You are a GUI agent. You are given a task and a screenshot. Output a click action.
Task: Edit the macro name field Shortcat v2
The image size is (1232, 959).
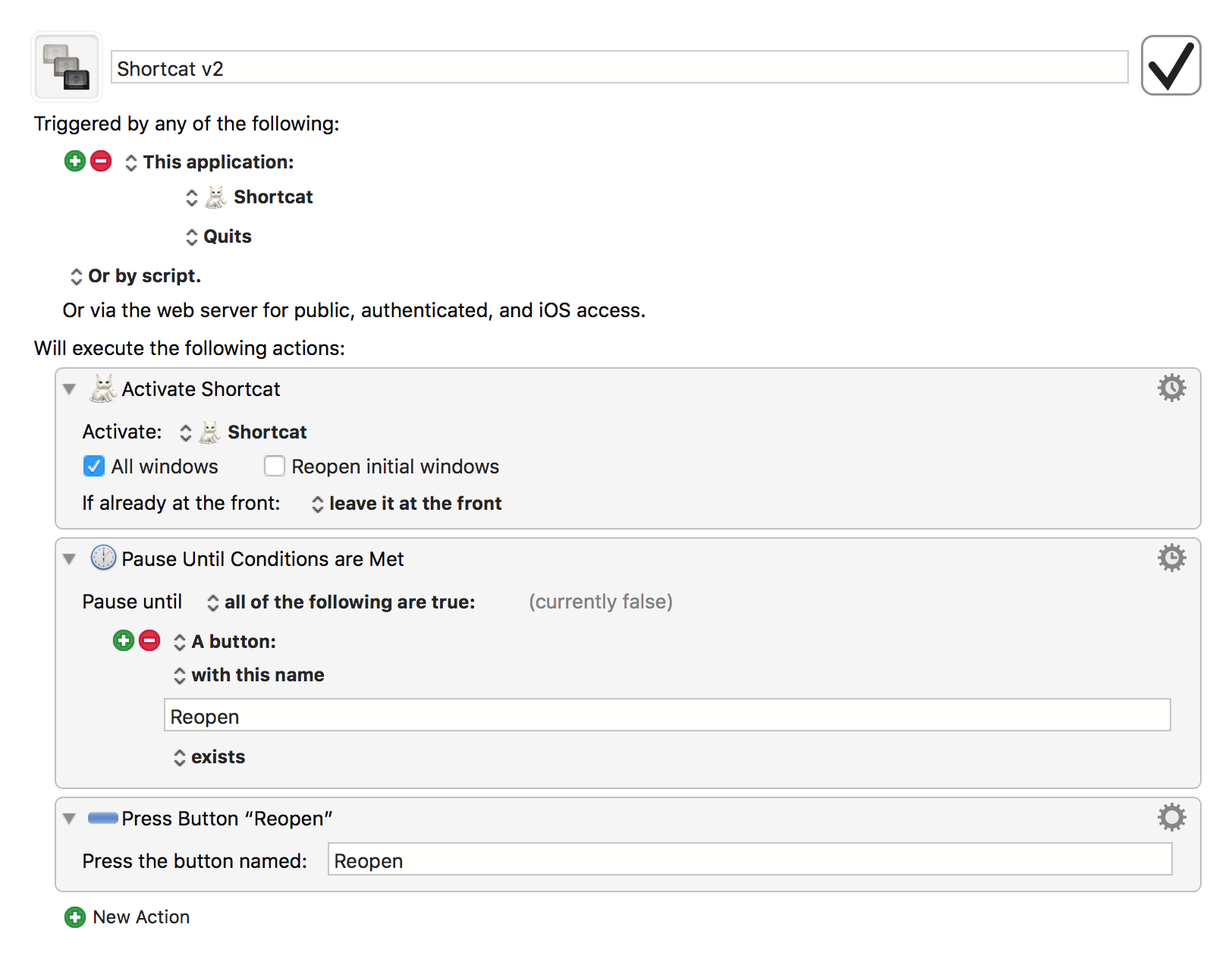[619, 68]
